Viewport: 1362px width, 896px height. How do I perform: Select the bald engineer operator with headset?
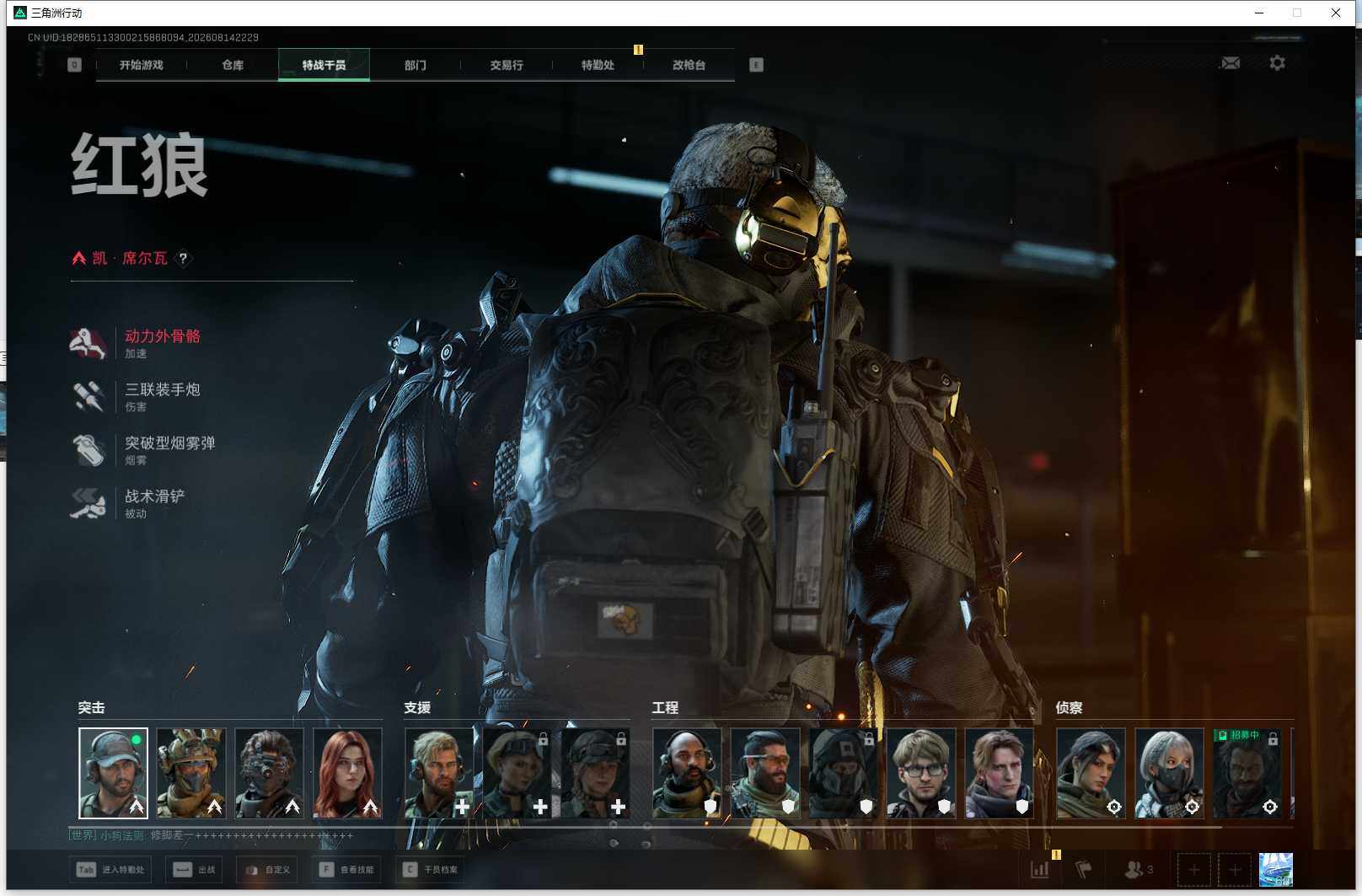coord(687,773)
